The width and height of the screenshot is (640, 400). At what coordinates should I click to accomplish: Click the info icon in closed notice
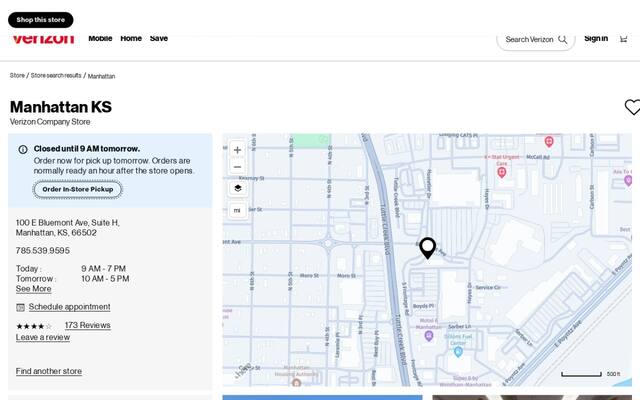[23, 149]
